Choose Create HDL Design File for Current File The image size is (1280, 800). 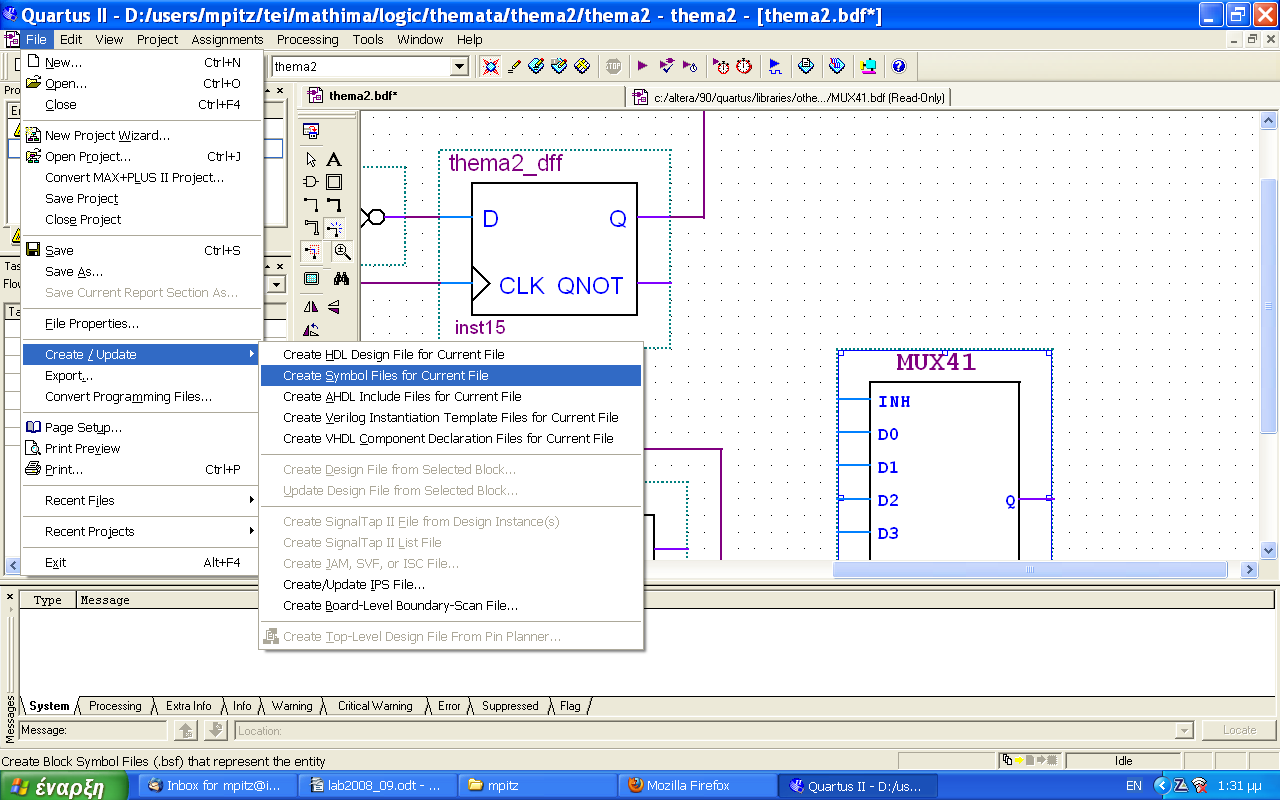coord(450,354)
